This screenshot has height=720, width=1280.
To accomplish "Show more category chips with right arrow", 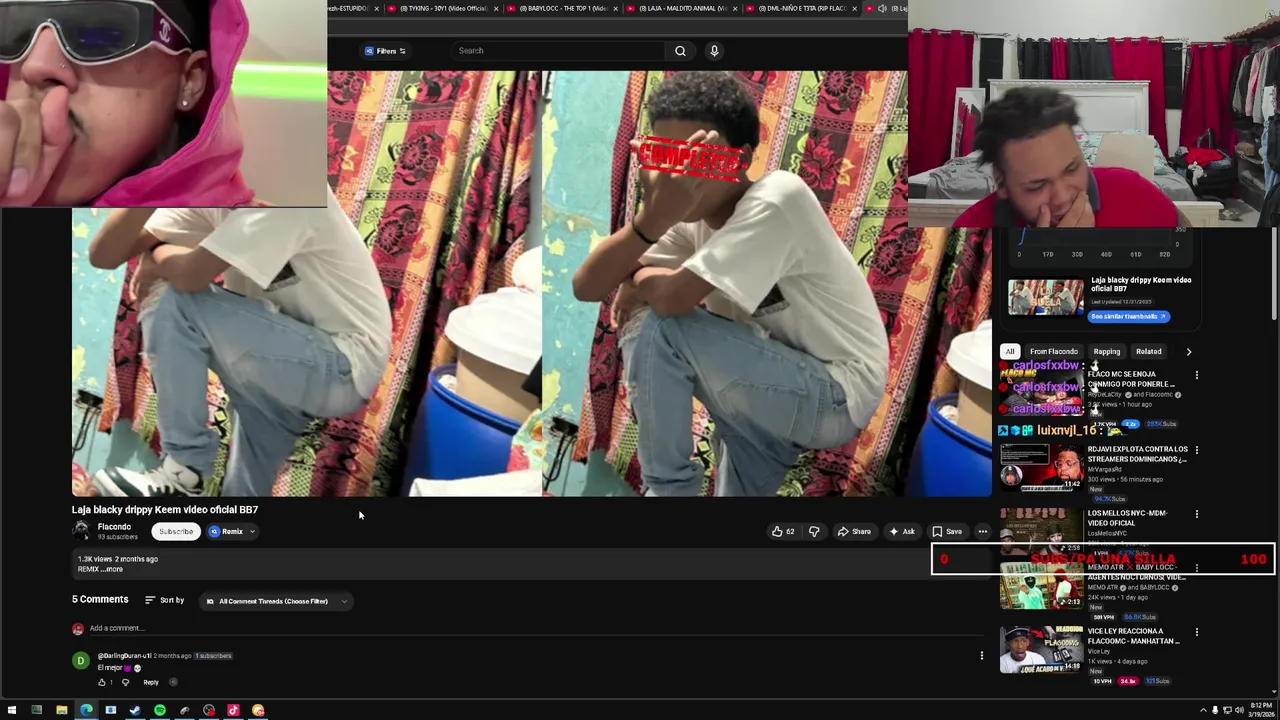I will 1188,352.
